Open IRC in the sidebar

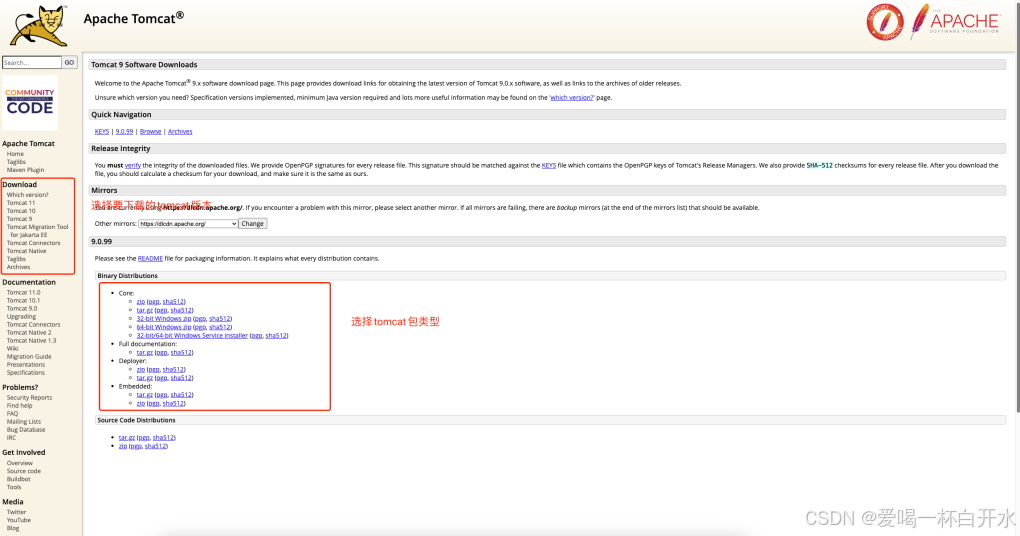tap(11, 438)
